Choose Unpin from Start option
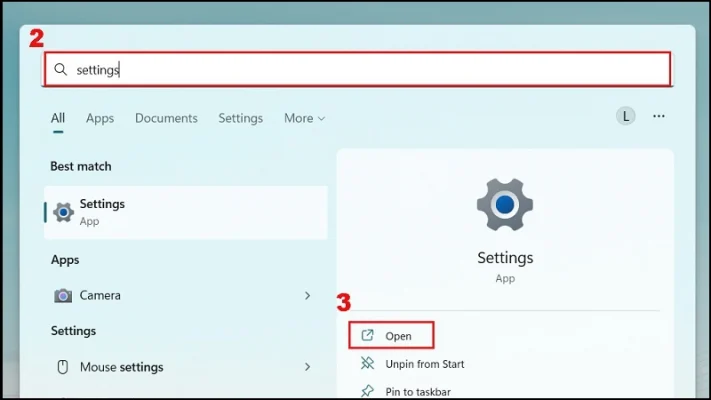This screenshot has width=711, height=400. tap(424, 364)
